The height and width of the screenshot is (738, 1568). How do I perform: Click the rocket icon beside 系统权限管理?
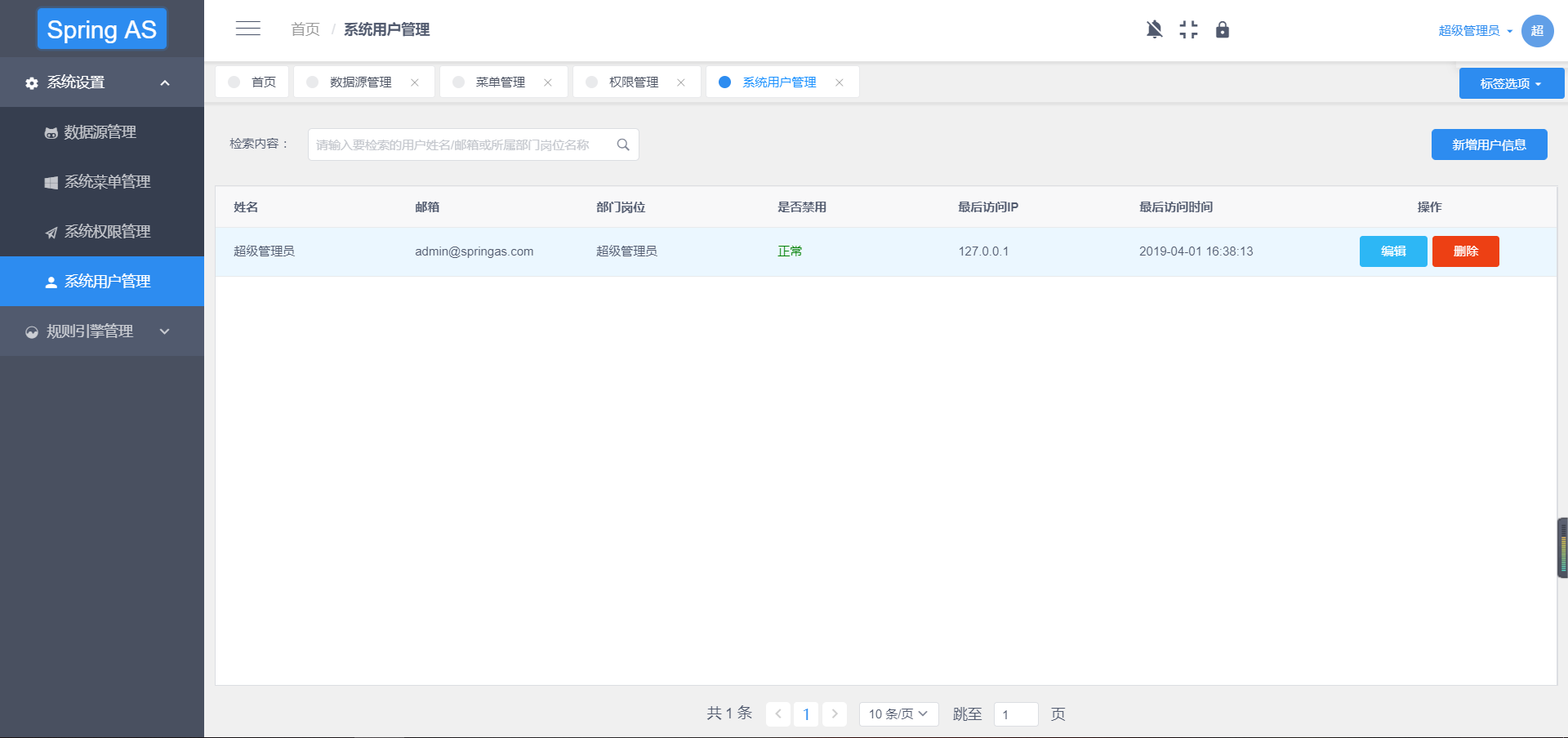(51, 232)
